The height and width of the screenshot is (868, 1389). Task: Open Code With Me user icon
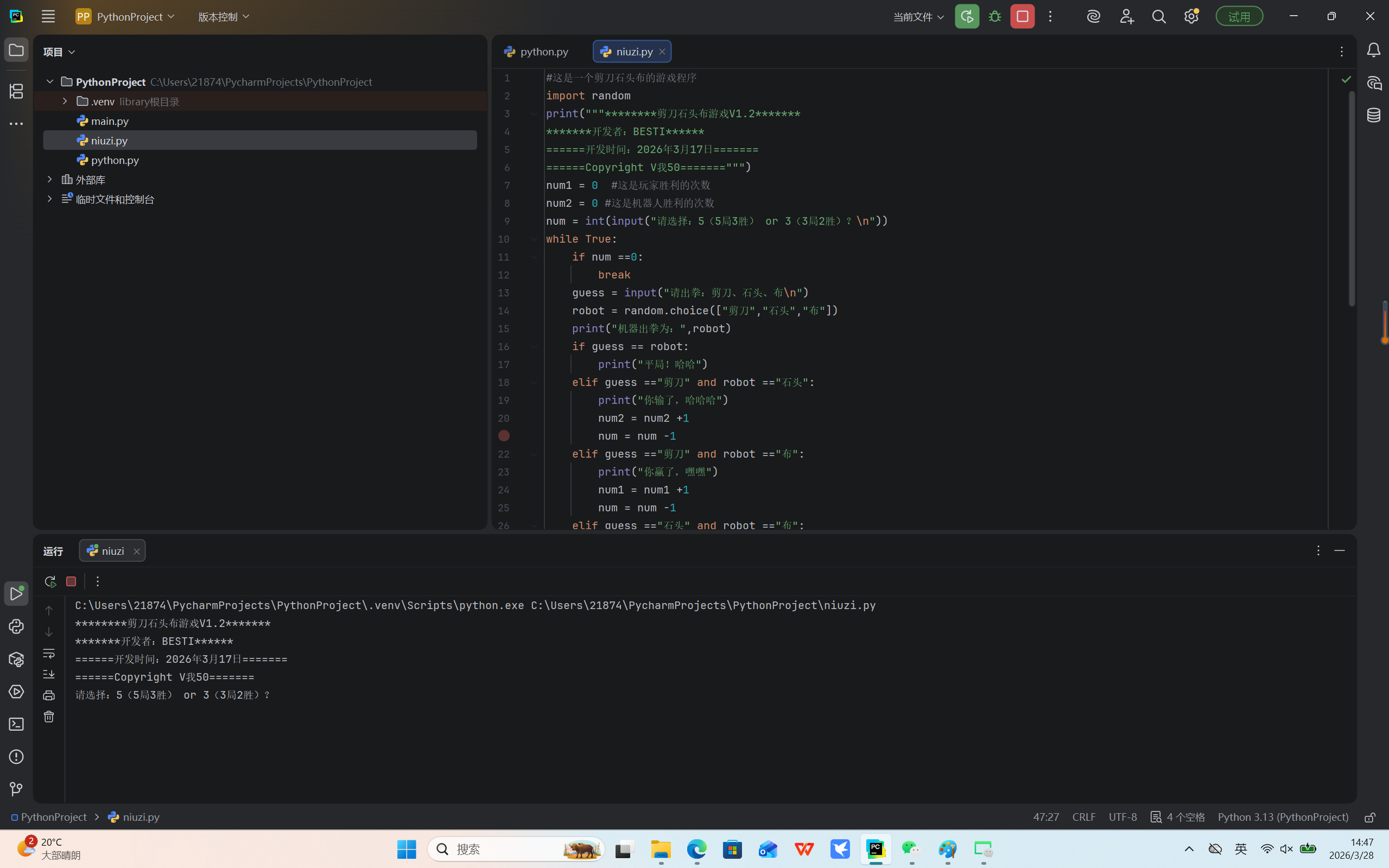pos(1126,17)
